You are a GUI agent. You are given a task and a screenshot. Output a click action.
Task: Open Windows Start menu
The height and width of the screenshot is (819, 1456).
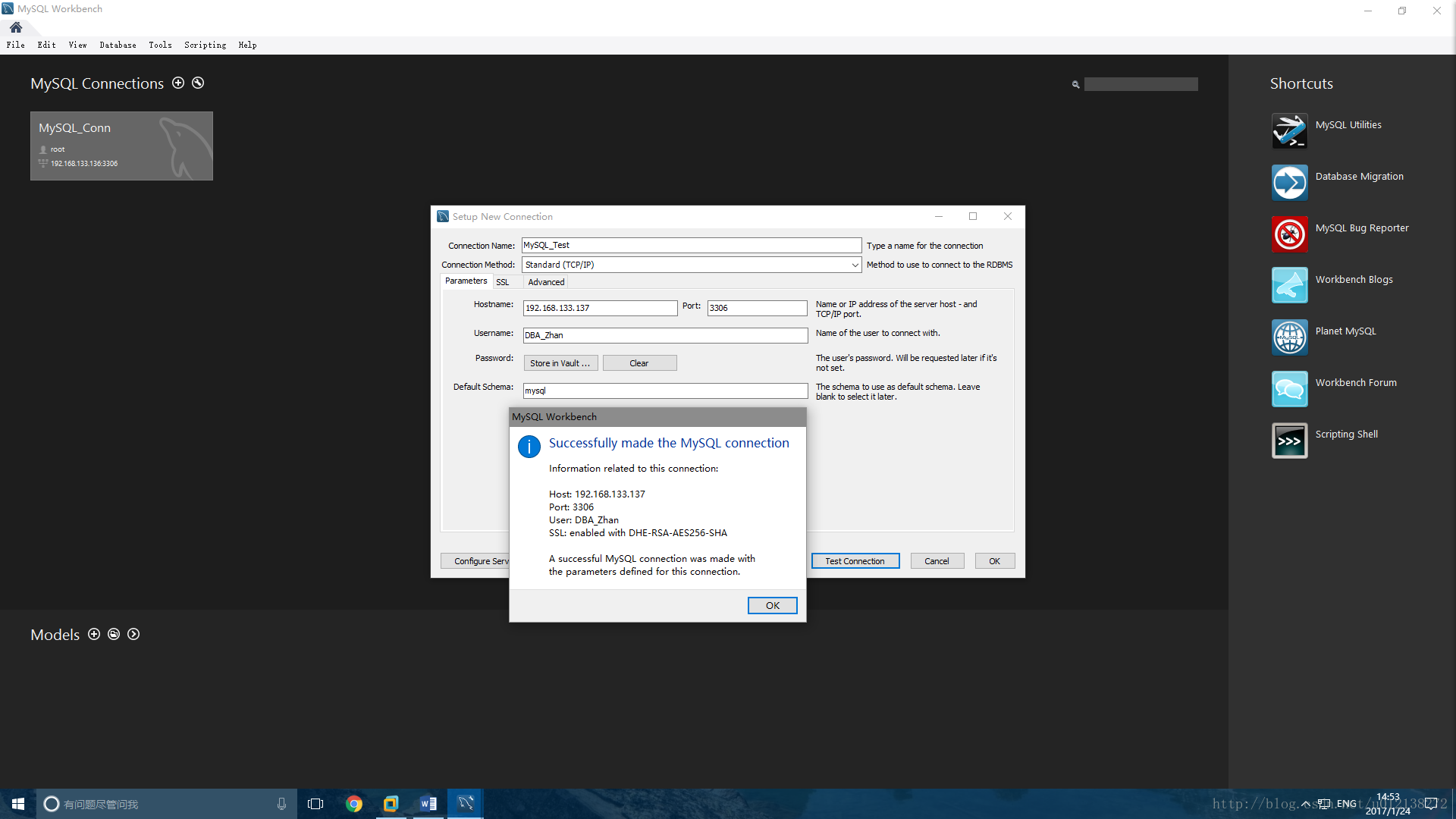click(18, 804)
